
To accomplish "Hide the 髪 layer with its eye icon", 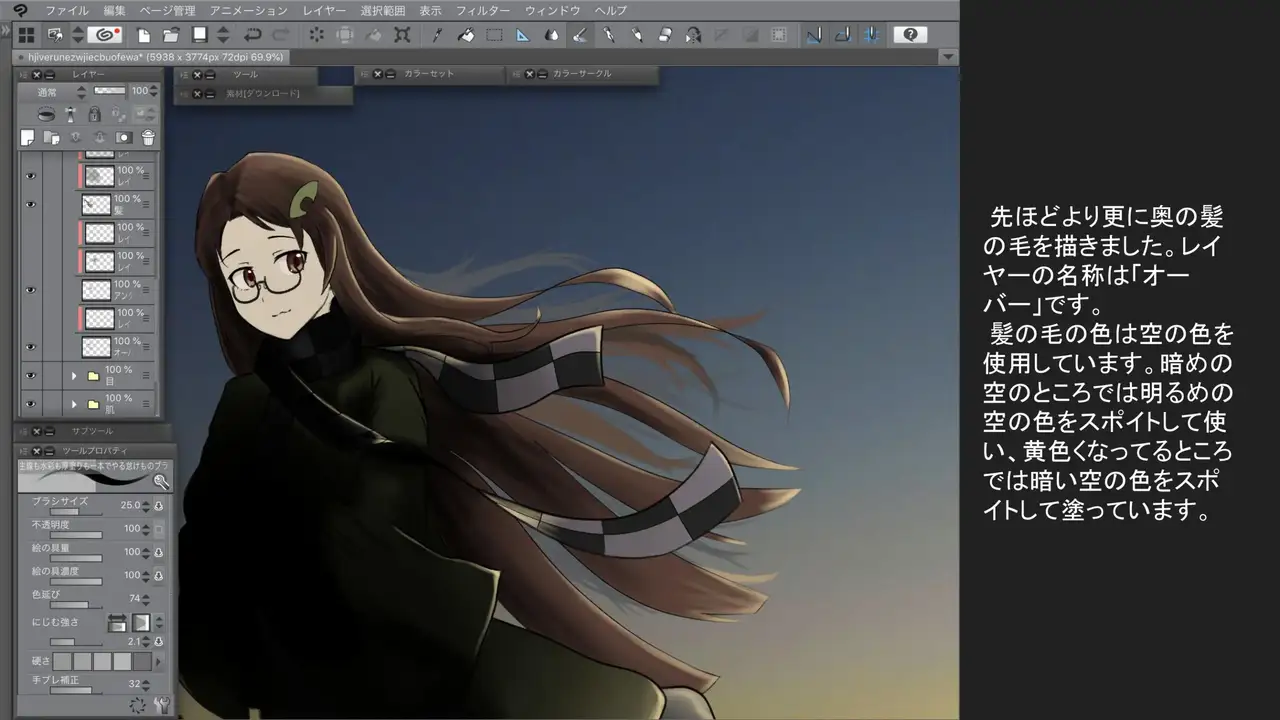I will pyautogui.click(x=30, y=204).
